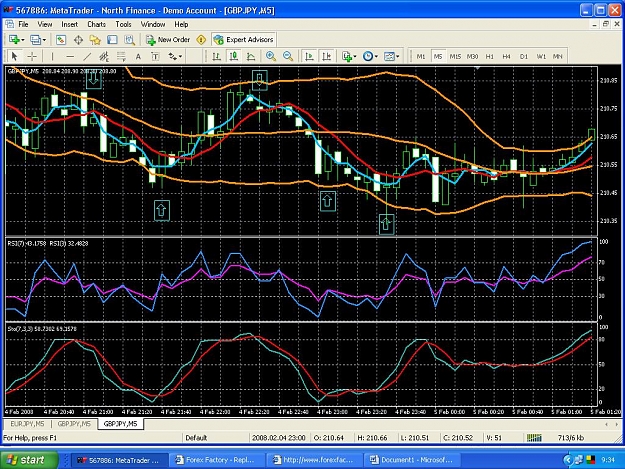The image size is (625, 469).
Task: Open the Charts menu
Action: tap(97, 24)
